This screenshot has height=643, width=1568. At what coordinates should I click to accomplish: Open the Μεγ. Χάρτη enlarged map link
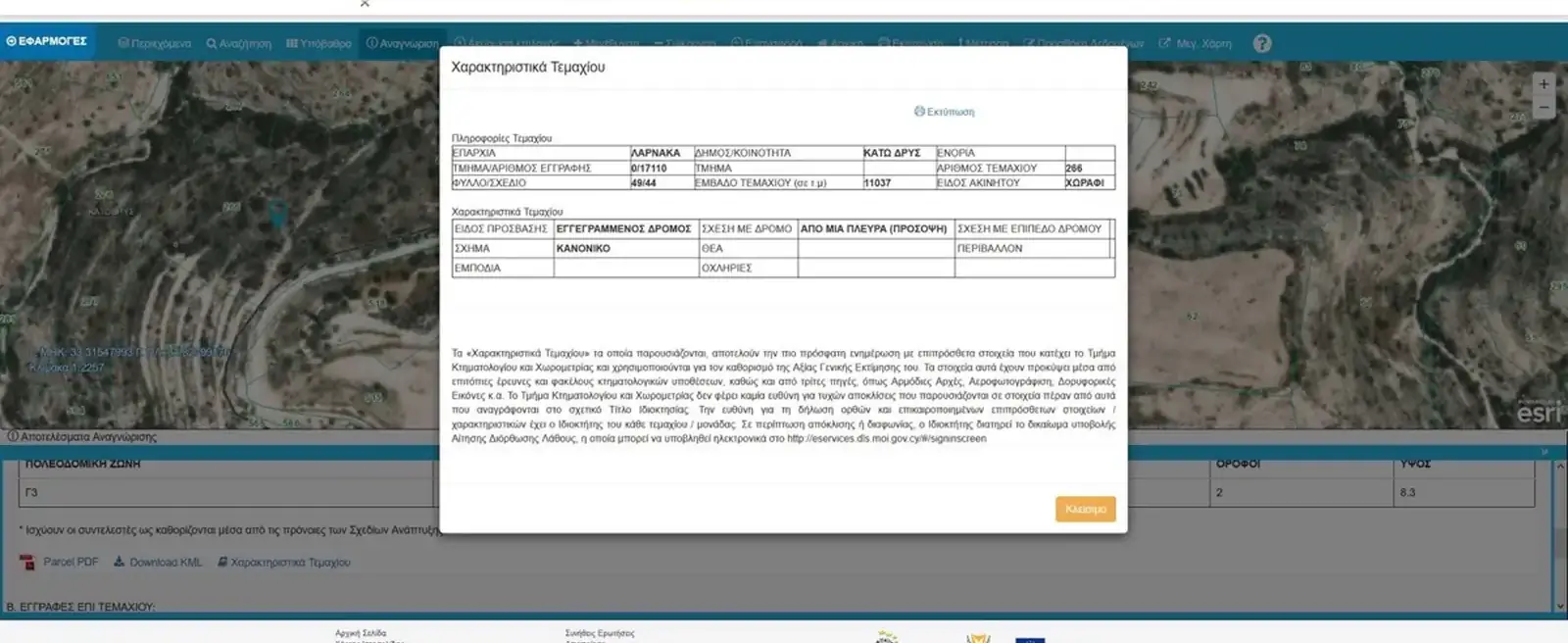[1196, 43]
